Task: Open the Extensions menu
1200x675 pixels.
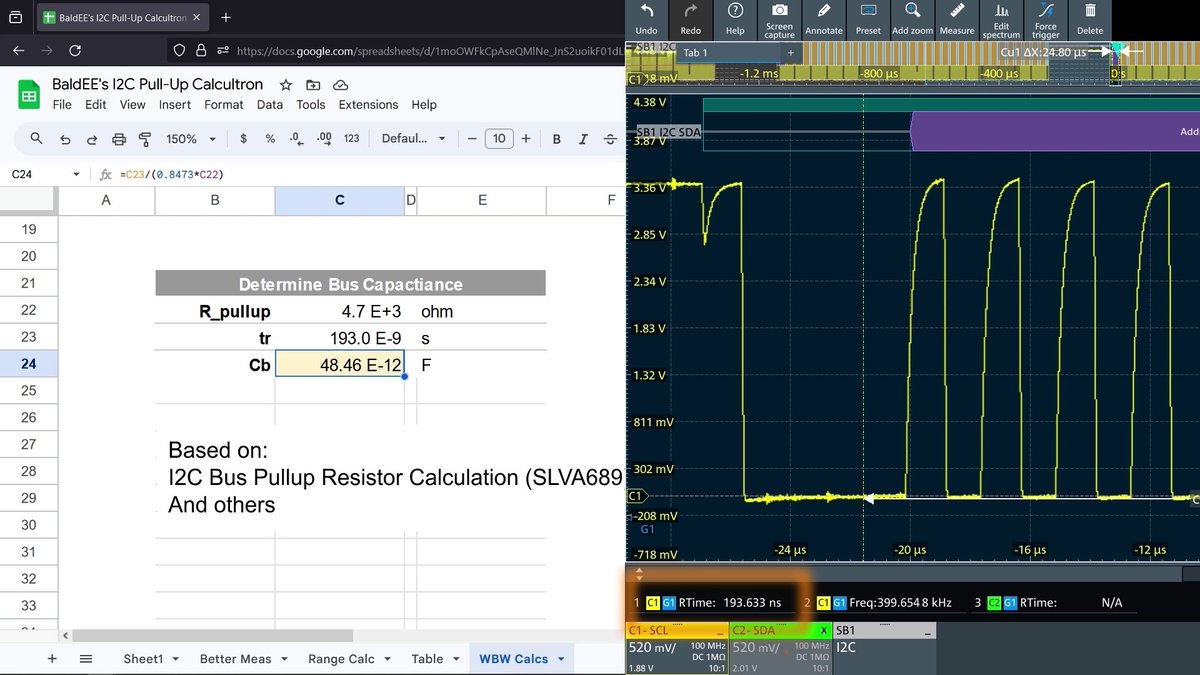Action: pos(368,104)
